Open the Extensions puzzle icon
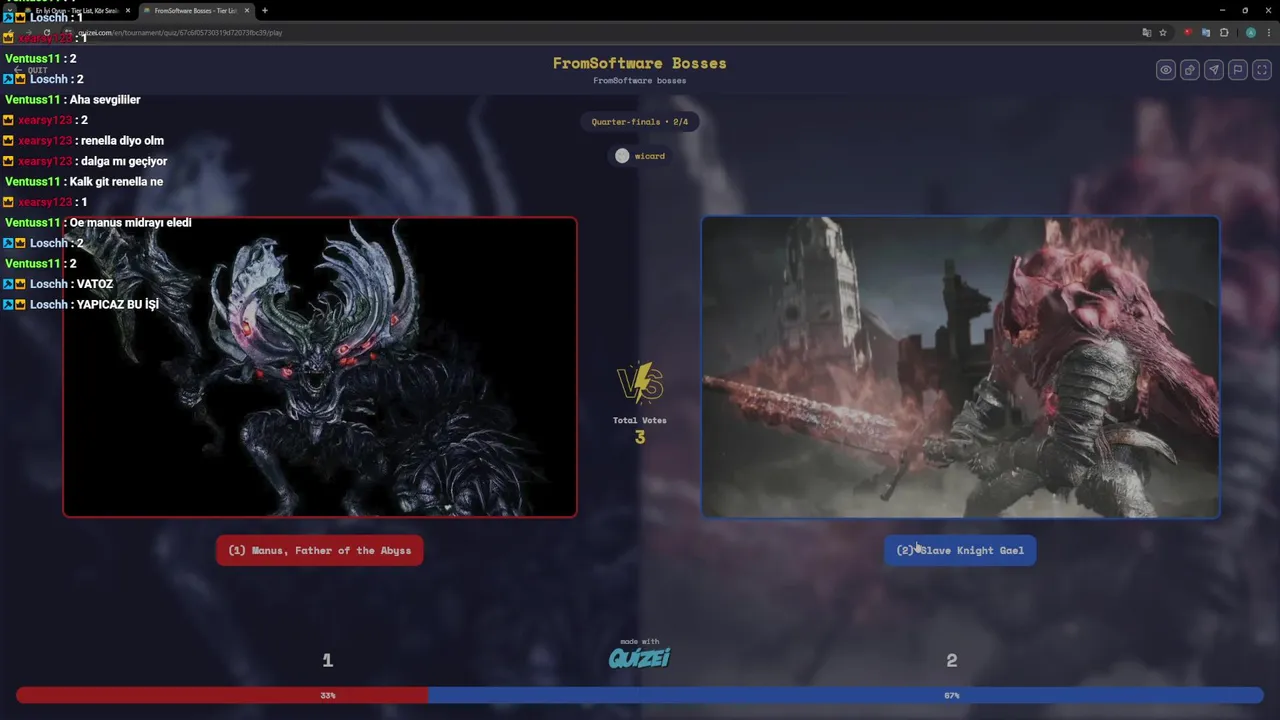 pyautogui.click(x=1224, y=33)
